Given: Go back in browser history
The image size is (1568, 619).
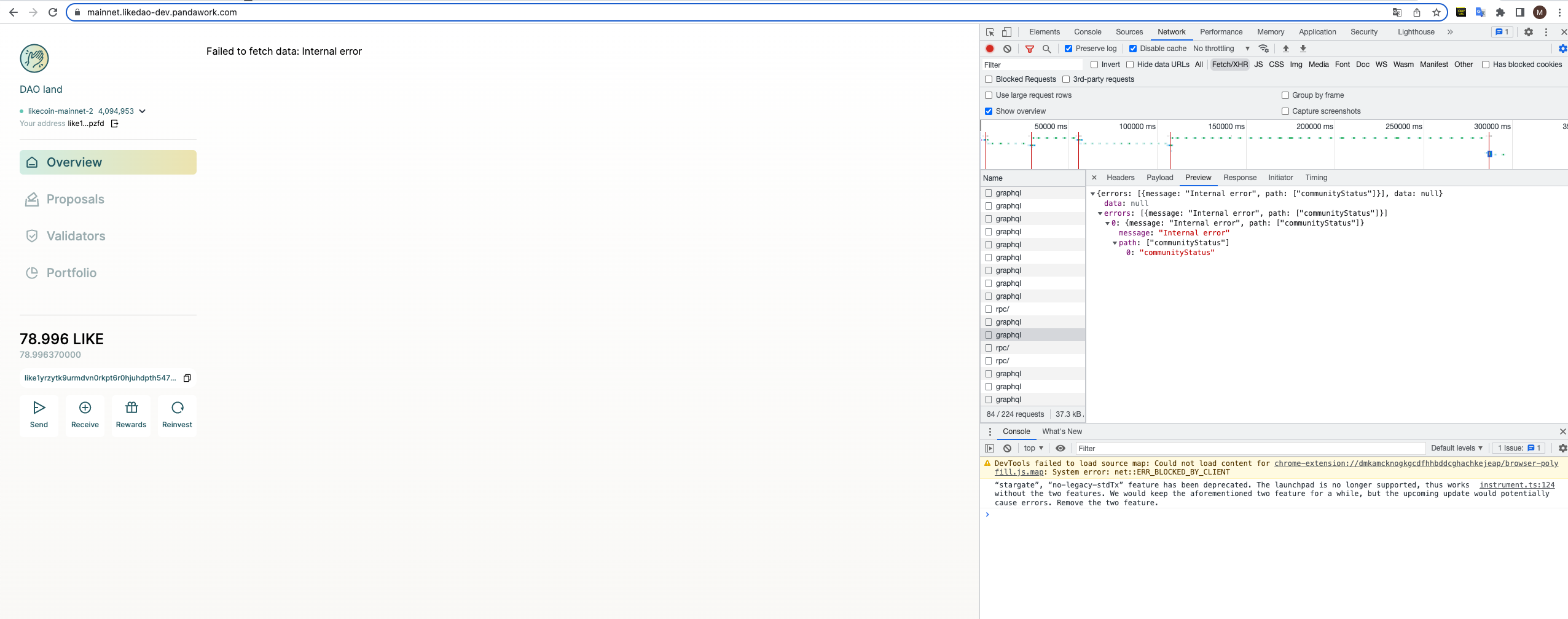Looking at the screenshot, I should (14, 12).
